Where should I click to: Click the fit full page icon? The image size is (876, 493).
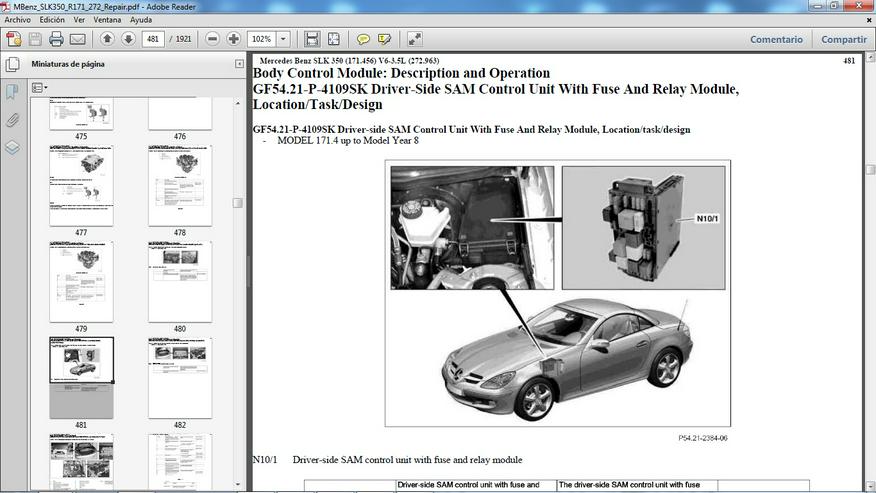tap(334, 39)
